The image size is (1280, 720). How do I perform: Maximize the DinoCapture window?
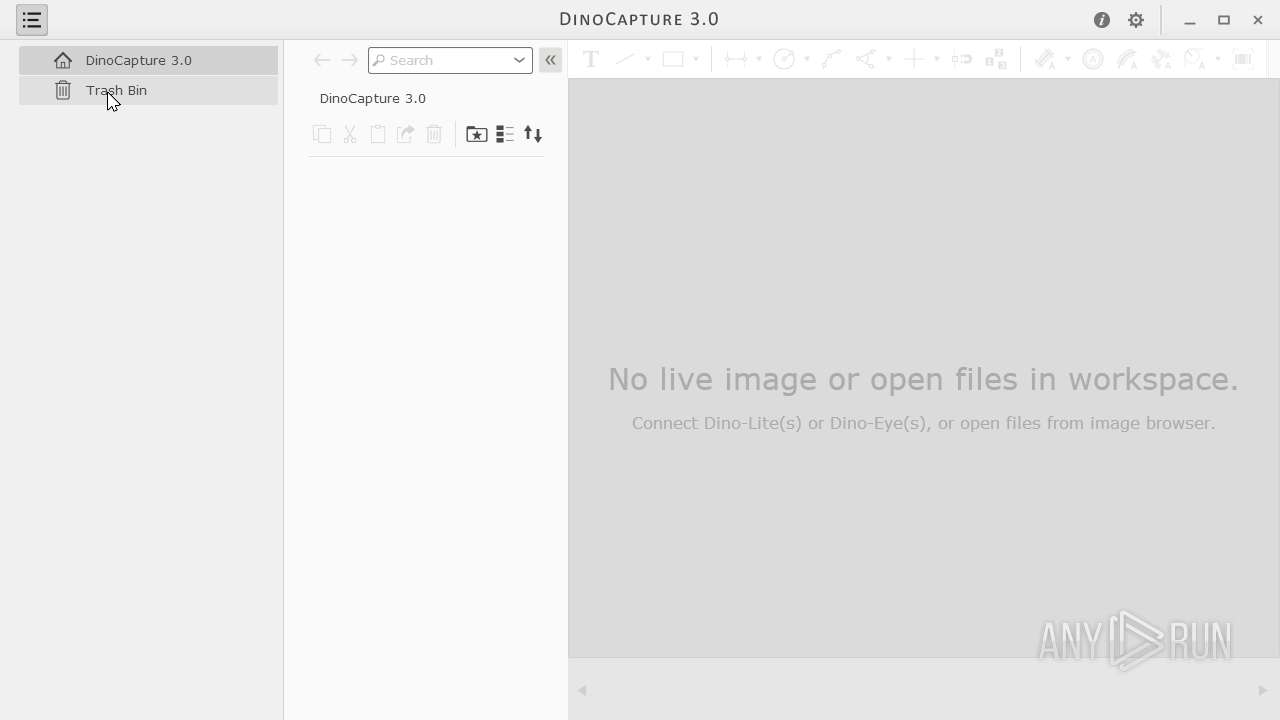[x=1224, y=20]
